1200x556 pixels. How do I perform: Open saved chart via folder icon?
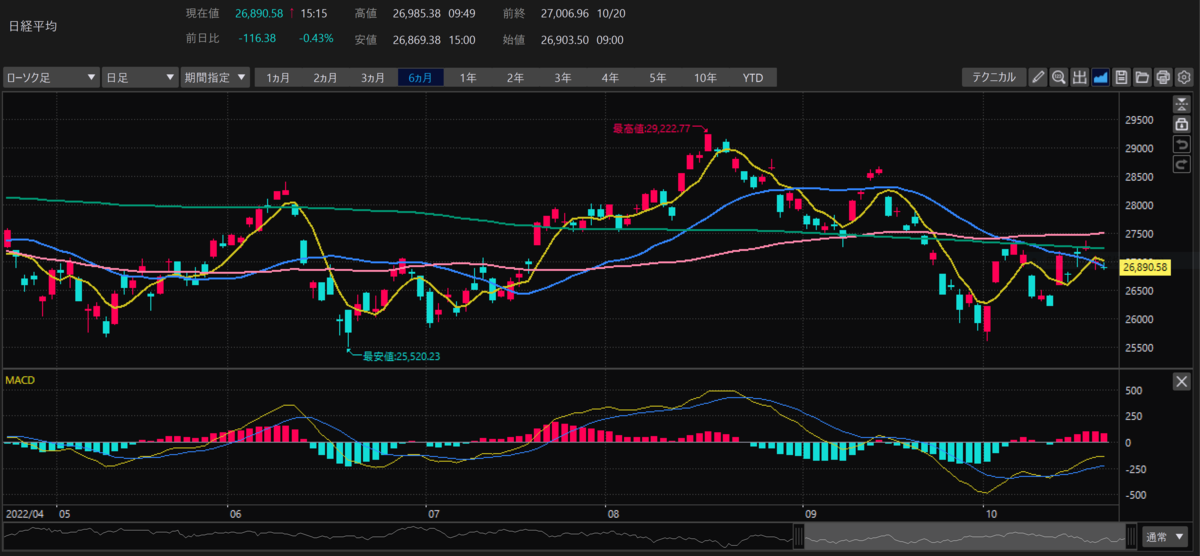(1142, 77)
